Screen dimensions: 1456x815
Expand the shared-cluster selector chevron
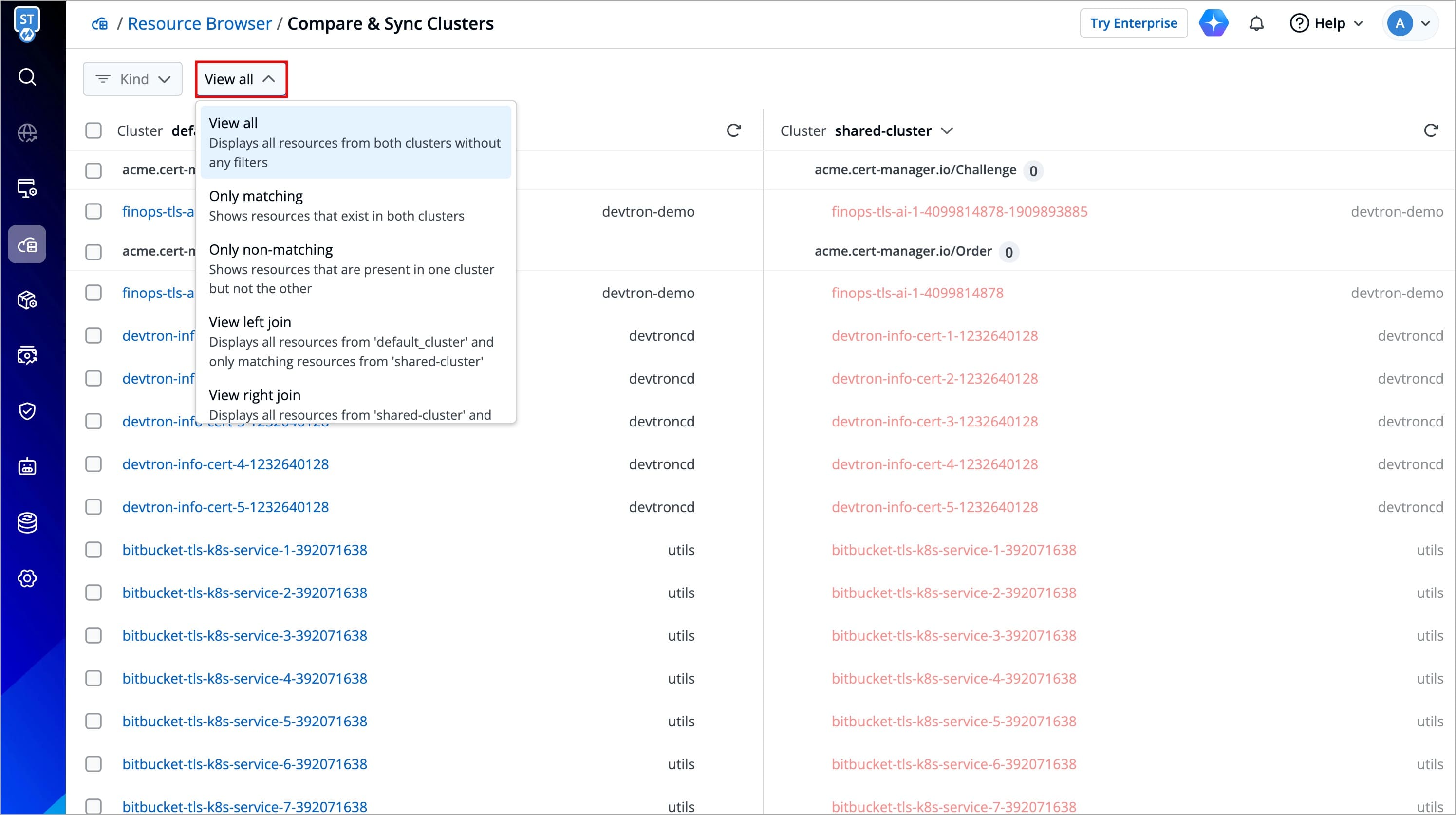click(x=947, y=131)
